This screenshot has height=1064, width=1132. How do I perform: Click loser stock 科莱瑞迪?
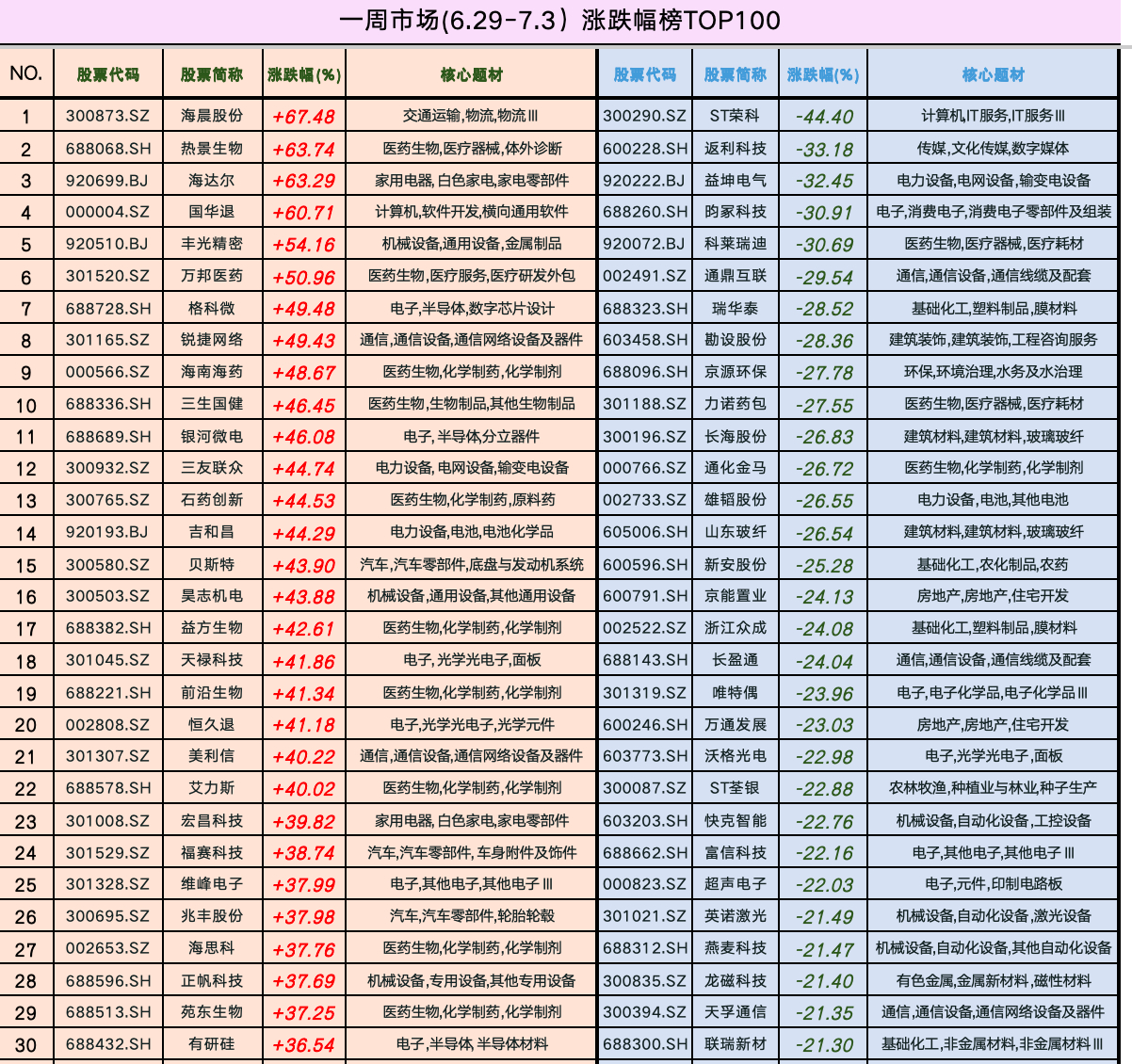tap(736, 243)
